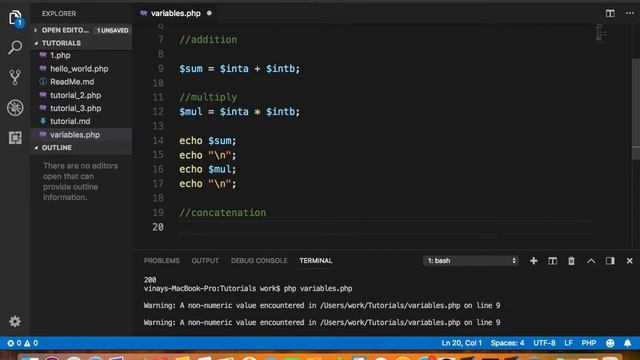Split the editor to the right

coord(610,13)
